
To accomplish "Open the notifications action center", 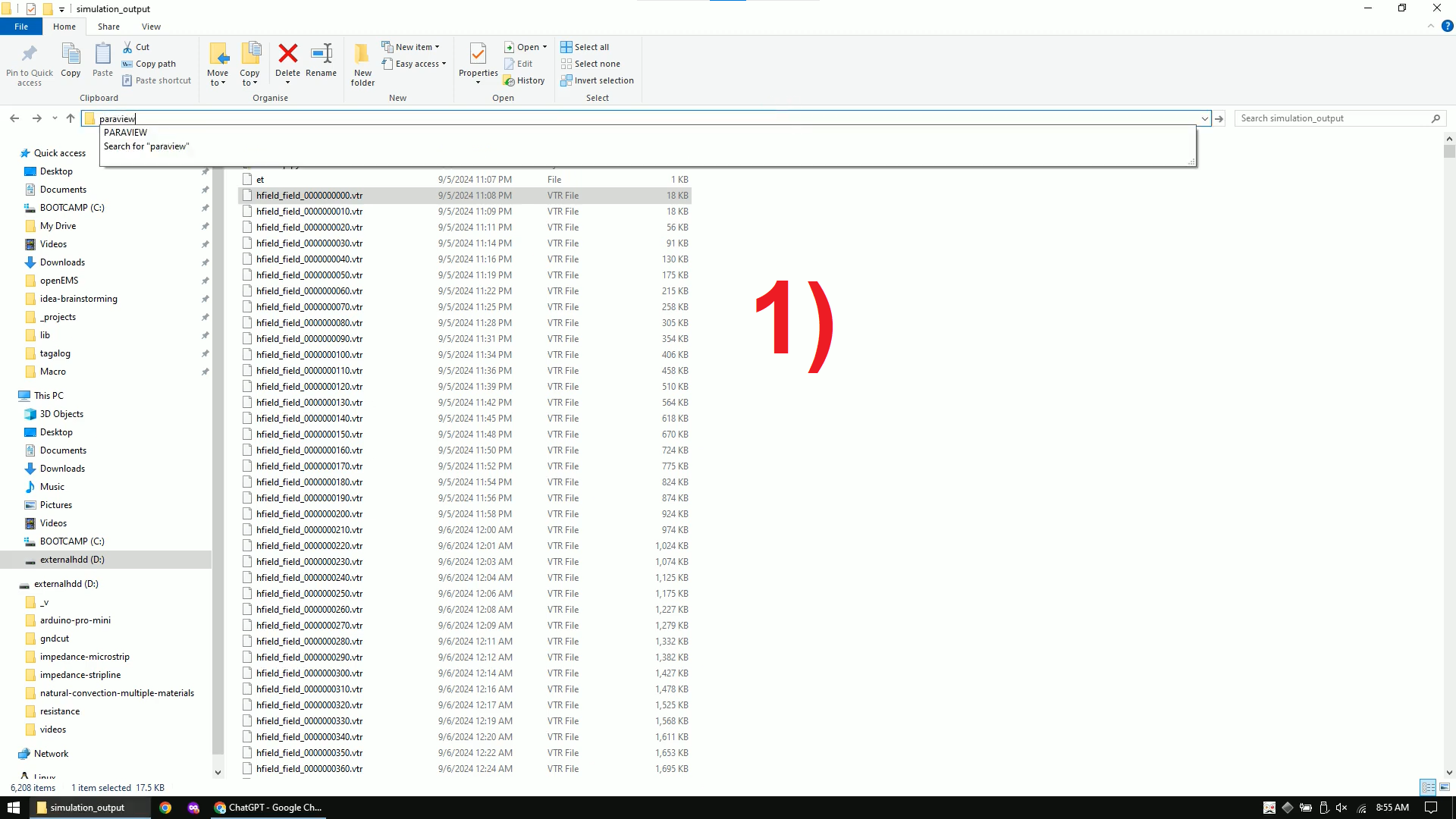I will [x=1431, y=808].
